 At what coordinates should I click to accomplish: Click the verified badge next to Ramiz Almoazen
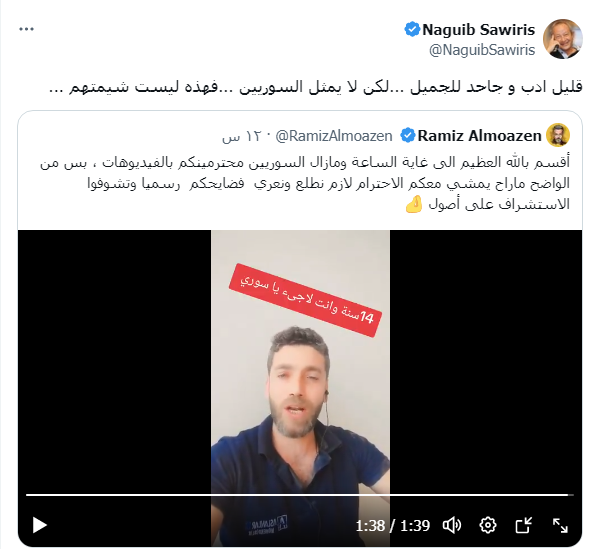pyautogui.click(x=408, y=136)
